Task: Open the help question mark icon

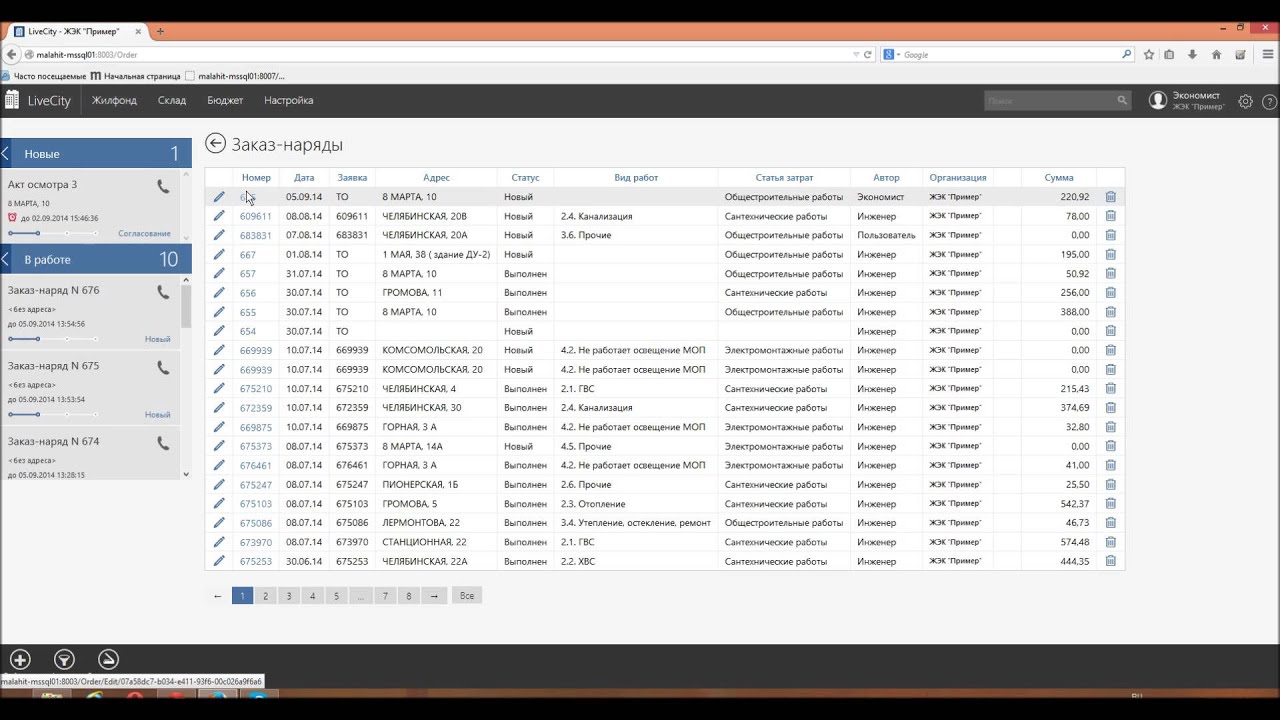Action: (x=1270, y=101)
